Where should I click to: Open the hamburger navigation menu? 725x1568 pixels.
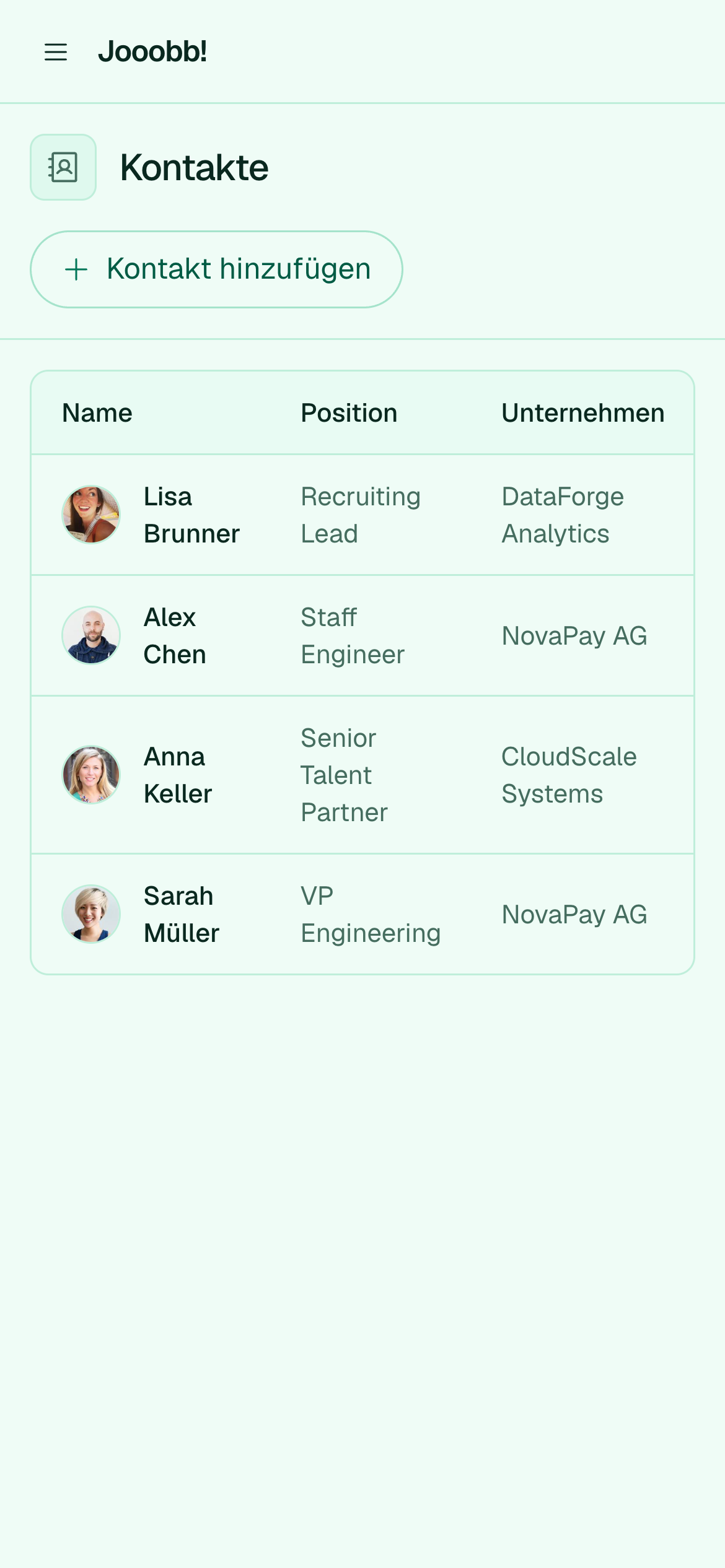coord(56,52)
